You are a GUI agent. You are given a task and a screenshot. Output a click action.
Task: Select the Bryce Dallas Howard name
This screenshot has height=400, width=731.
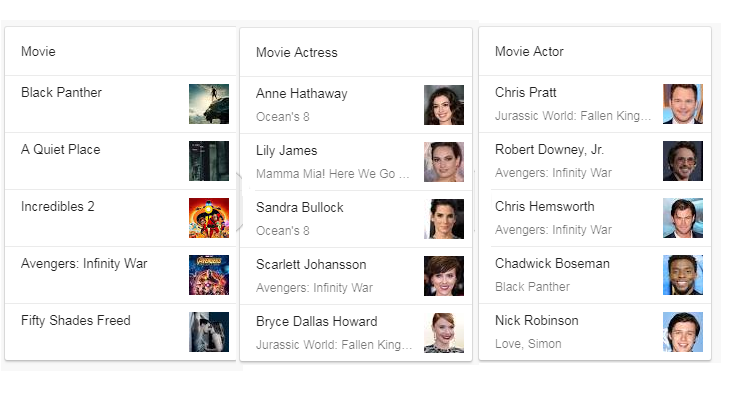click(317, 321)
